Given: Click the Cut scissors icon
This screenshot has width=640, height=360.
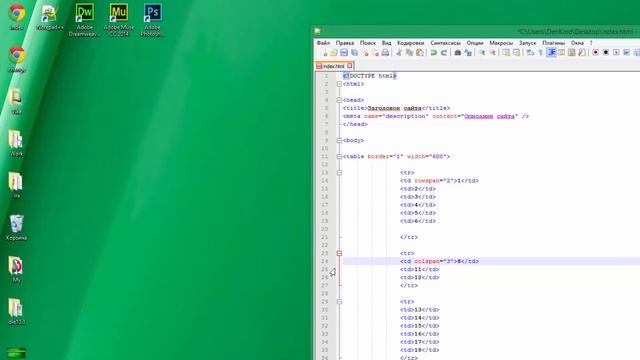Looking at the screenshot, I should click(399, 53).
